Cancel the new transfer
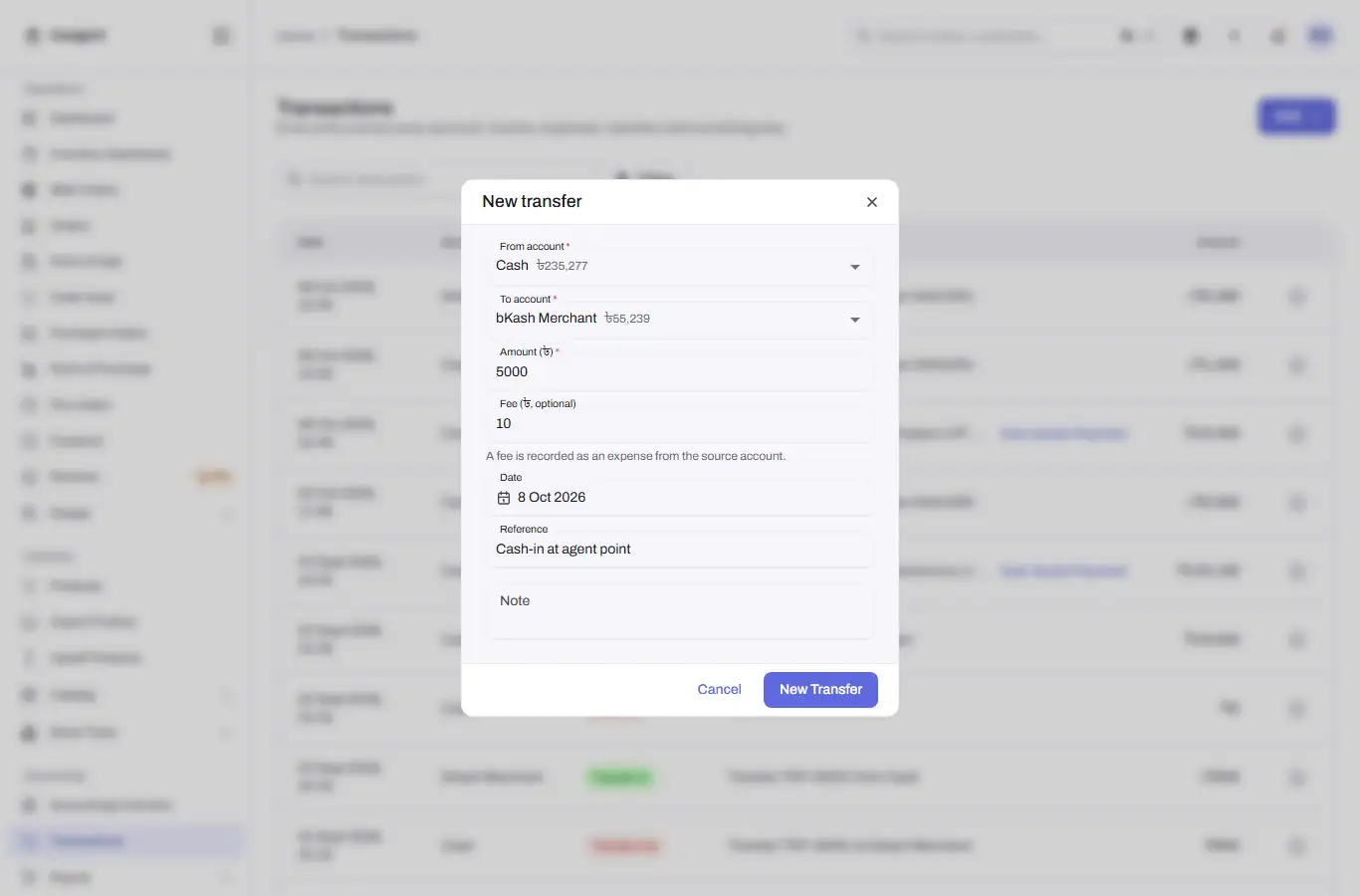 (x=719, y=690)
